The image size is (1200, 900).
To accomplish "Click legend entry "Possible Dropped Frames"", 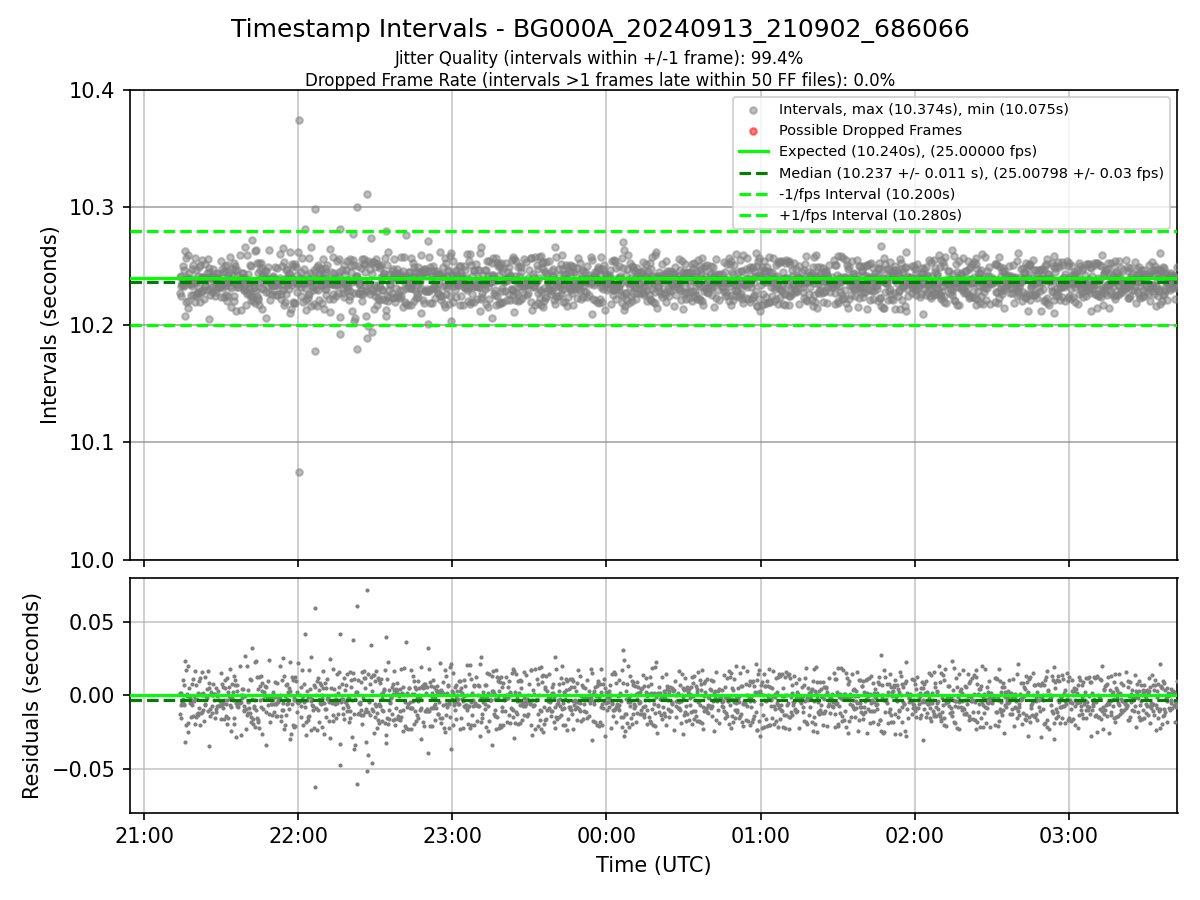I will click(870, 130).
